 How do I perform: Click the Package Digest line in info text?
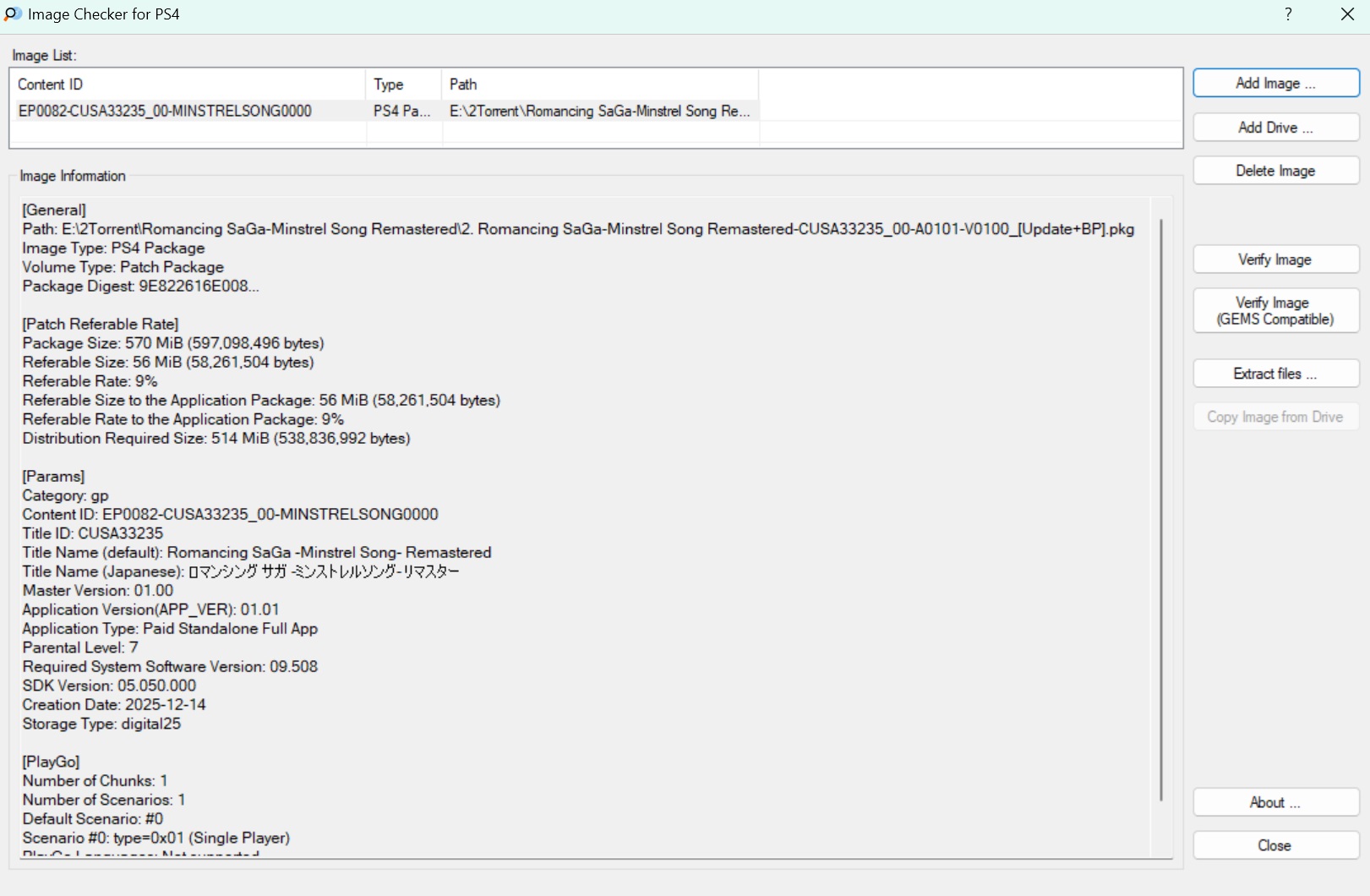(140, 286)
